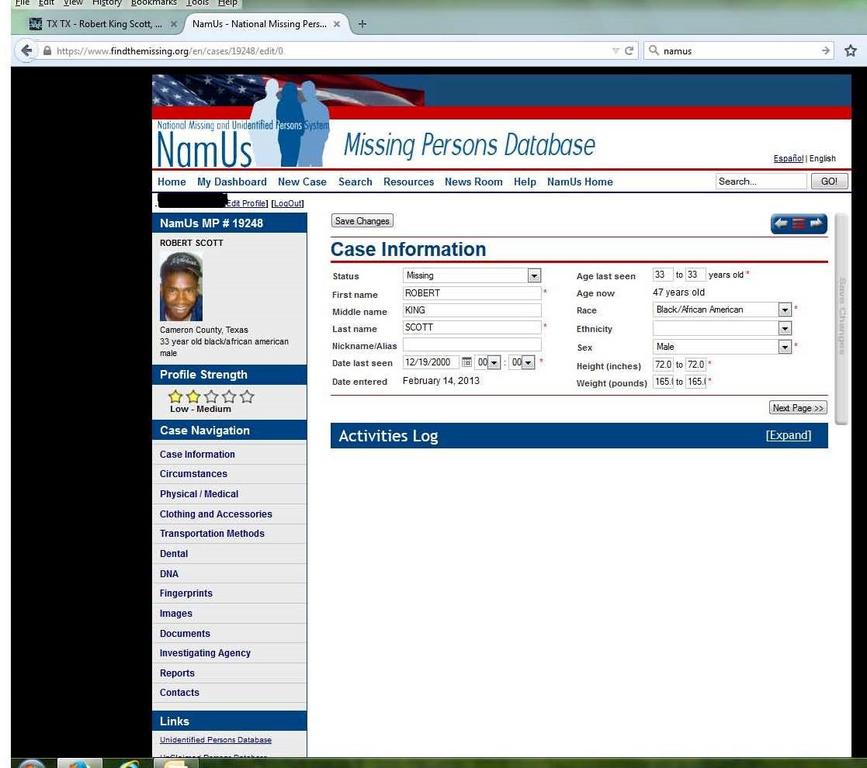Click the Nickname/Alias text field
This screenshot has height=768, width=867.
(472, 345)
